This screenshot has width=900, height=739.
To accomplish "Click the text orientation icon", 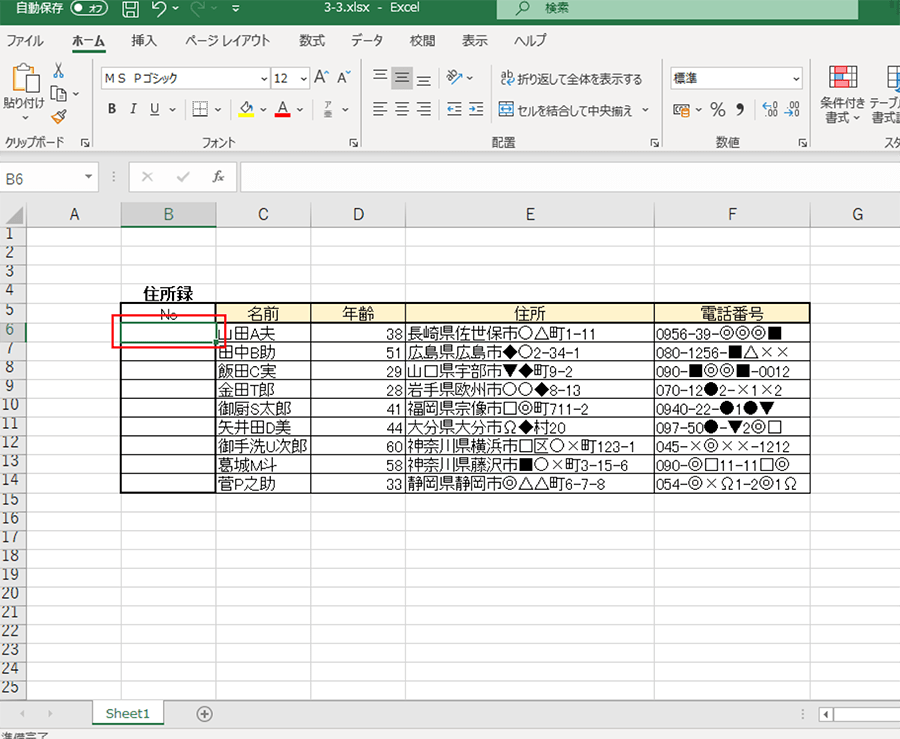I will click(x=455, y=77).
